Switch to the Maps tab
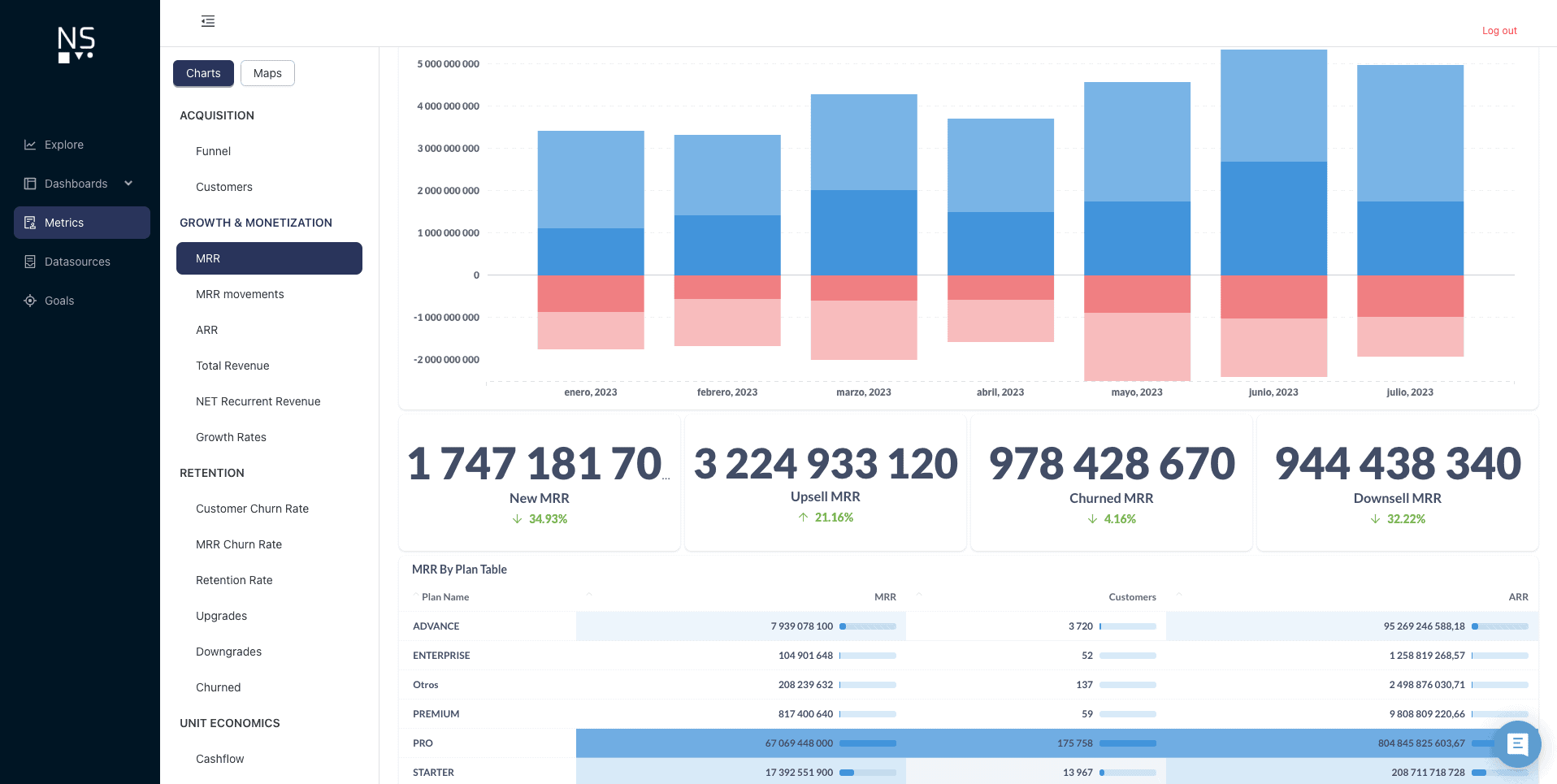The image size is (1557, 784). [x=267, y=73]
